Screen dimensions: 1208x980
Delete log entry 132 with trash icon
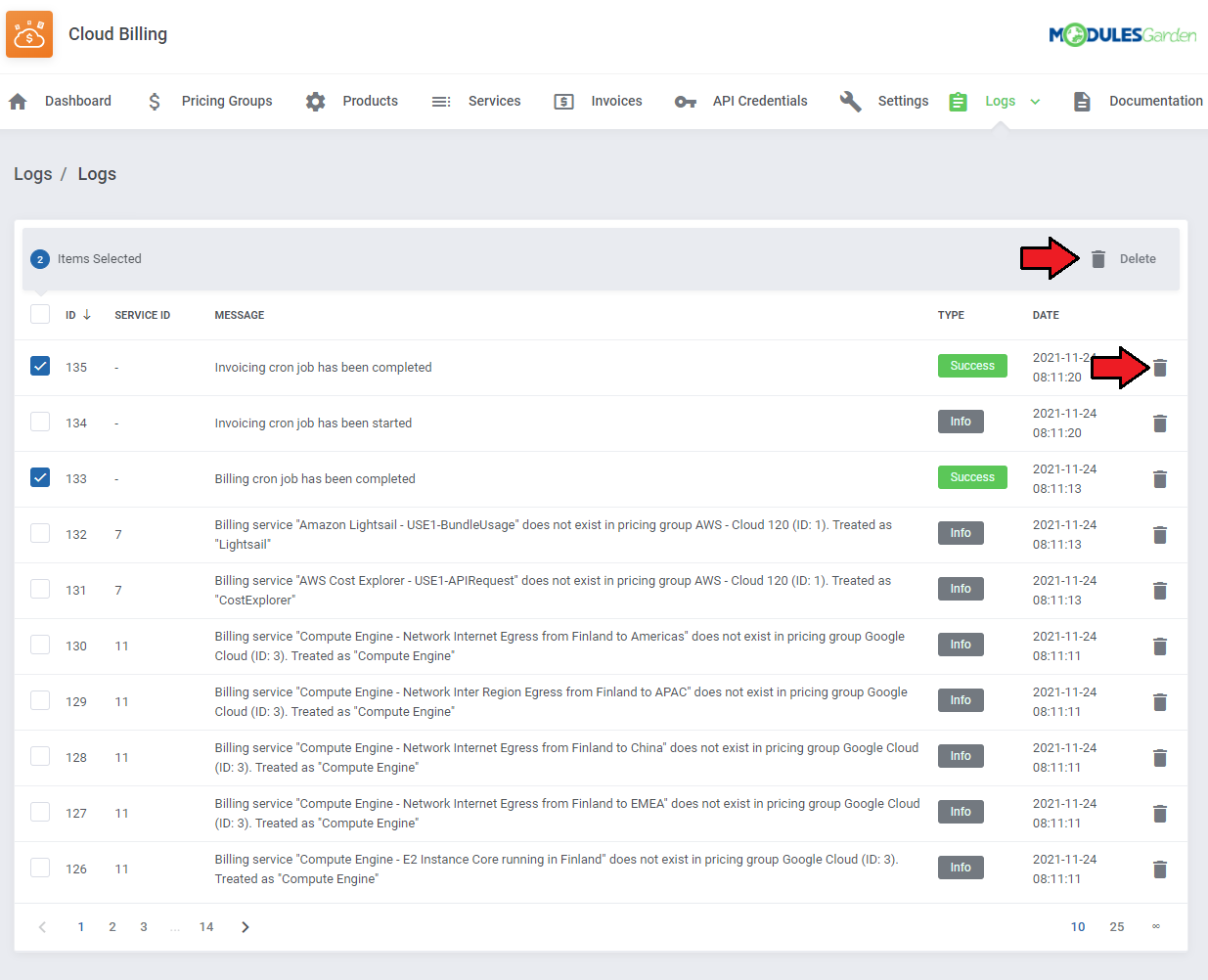click(1160, 535)
